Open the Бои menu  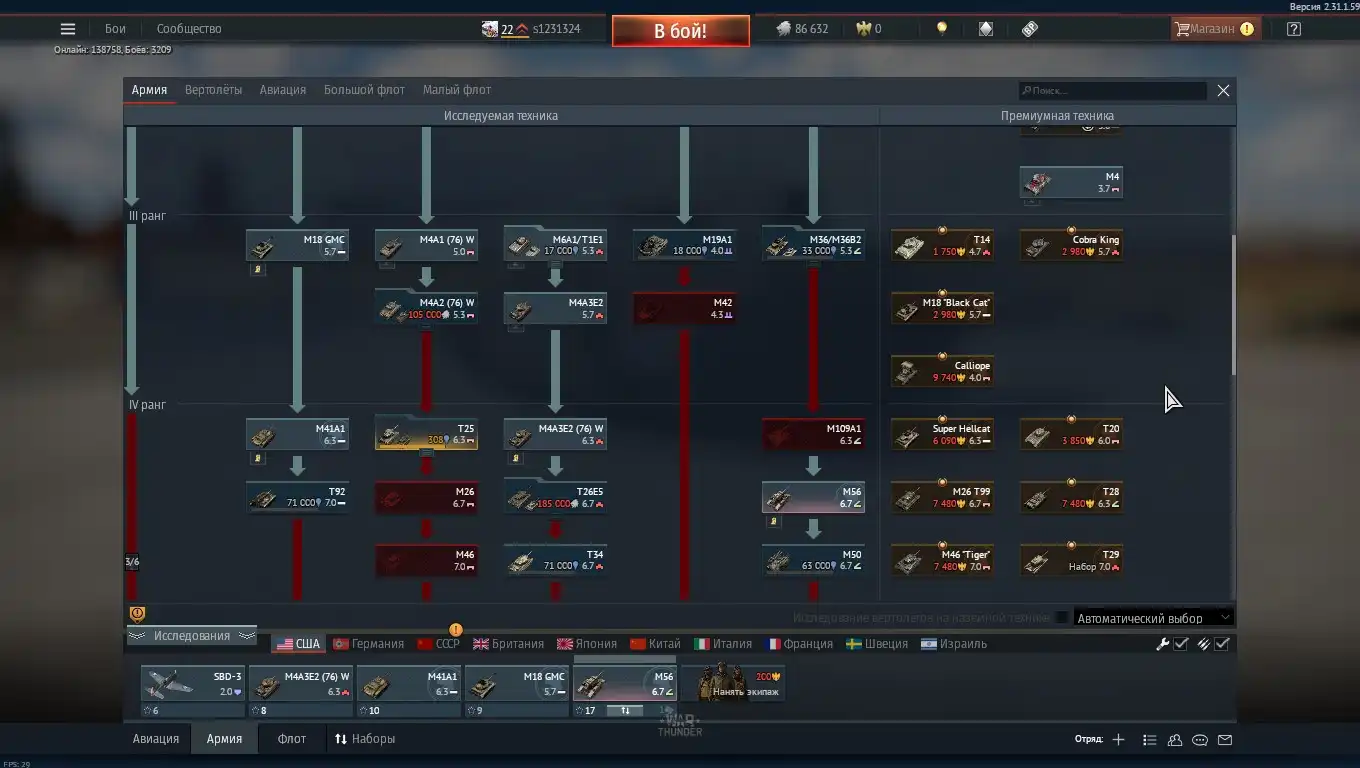point(115,29)
